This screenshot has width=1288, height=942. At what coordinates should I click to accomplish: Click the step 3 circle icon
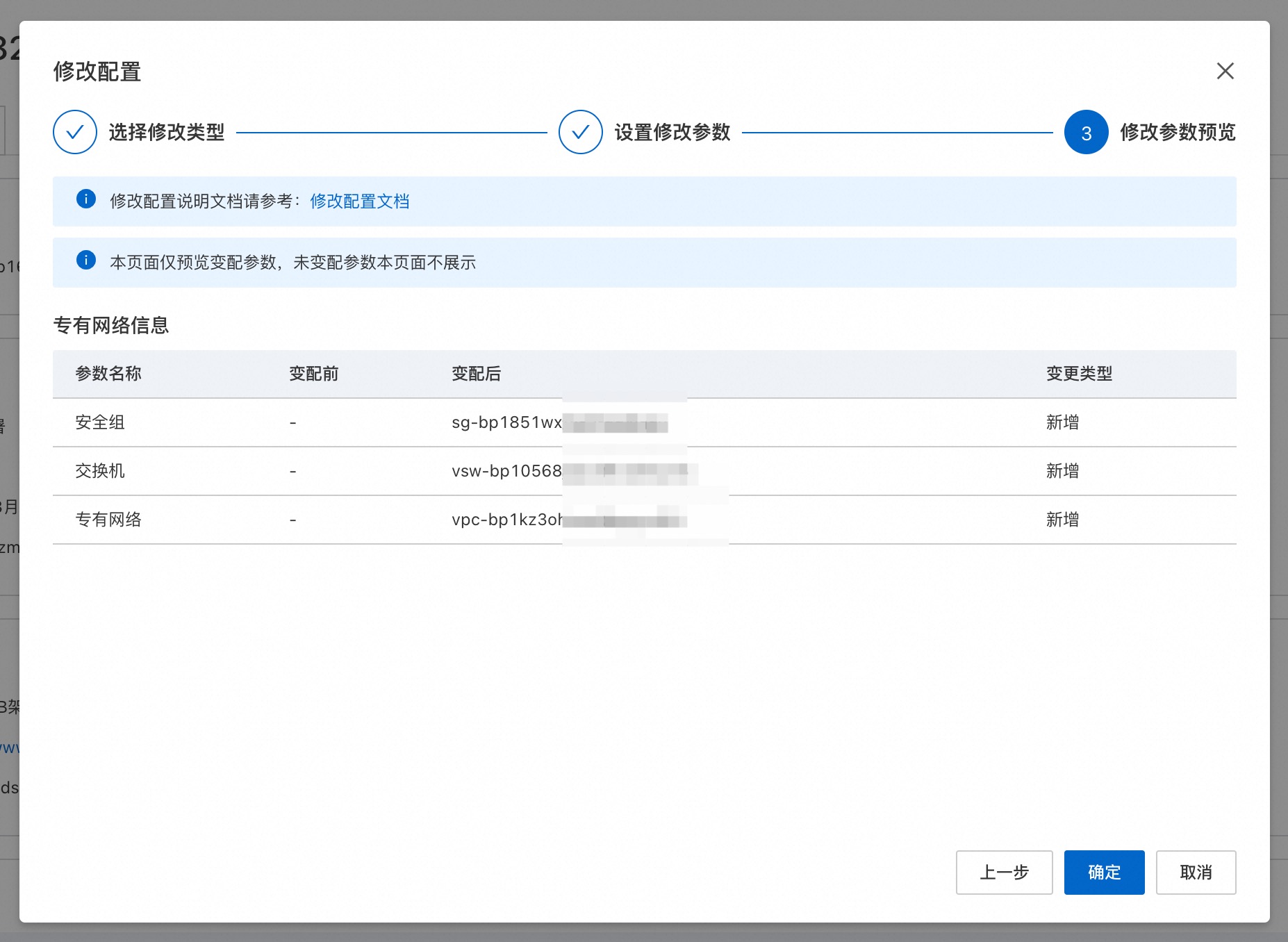point(1087,132)
